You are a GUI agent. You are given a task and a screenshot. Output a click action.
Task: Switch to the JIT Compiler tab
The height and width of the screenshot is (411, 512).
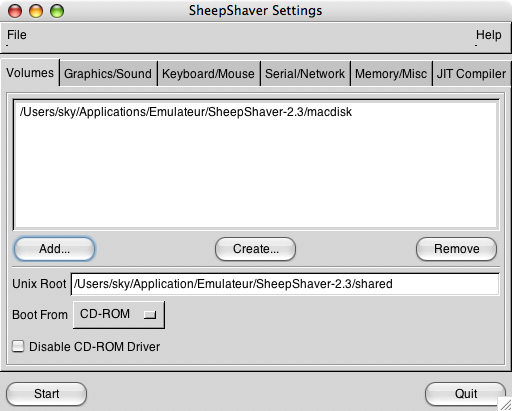(471, 73)
